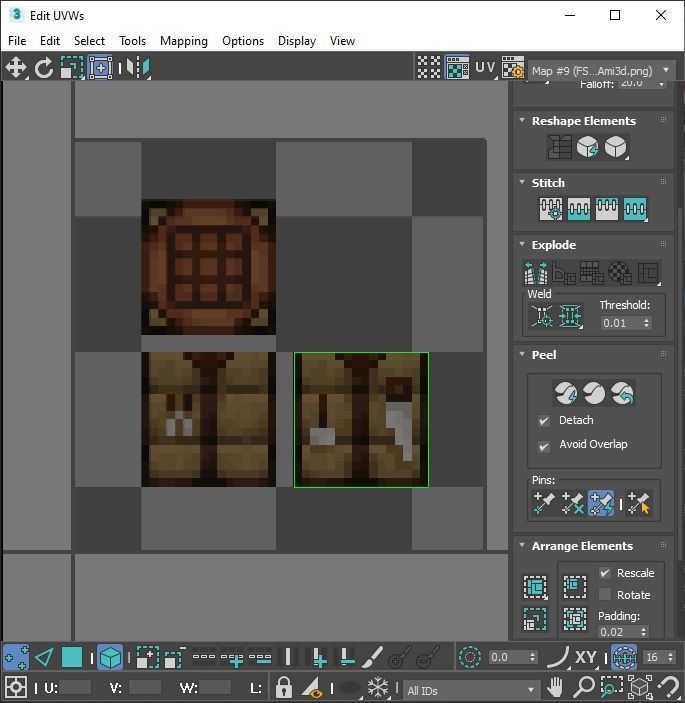Image resolution: width=685 pixels, height=703 pixels.
Task: Open the Select menu
Action: tap(89, 41)
